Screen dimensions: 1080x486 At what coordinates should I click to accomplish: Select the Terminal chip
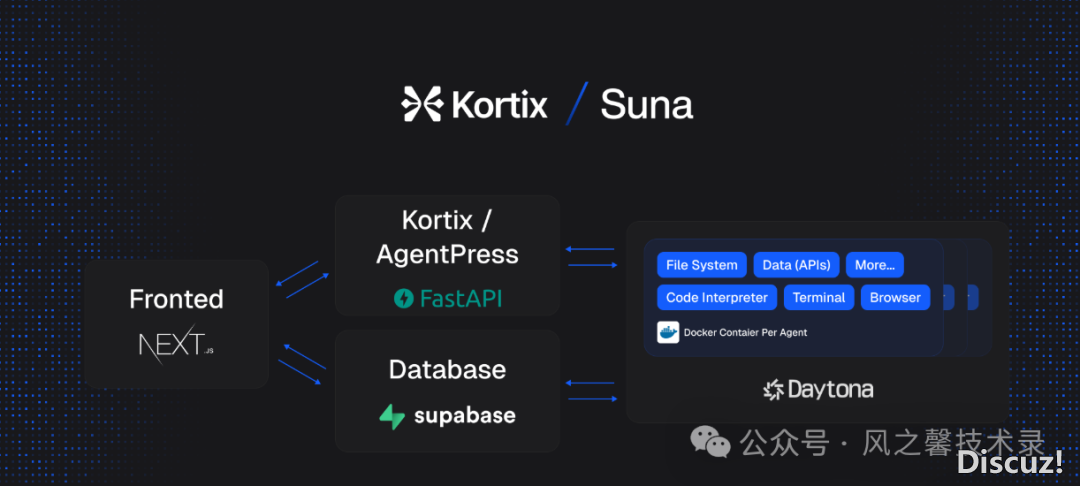pos(819,297)
